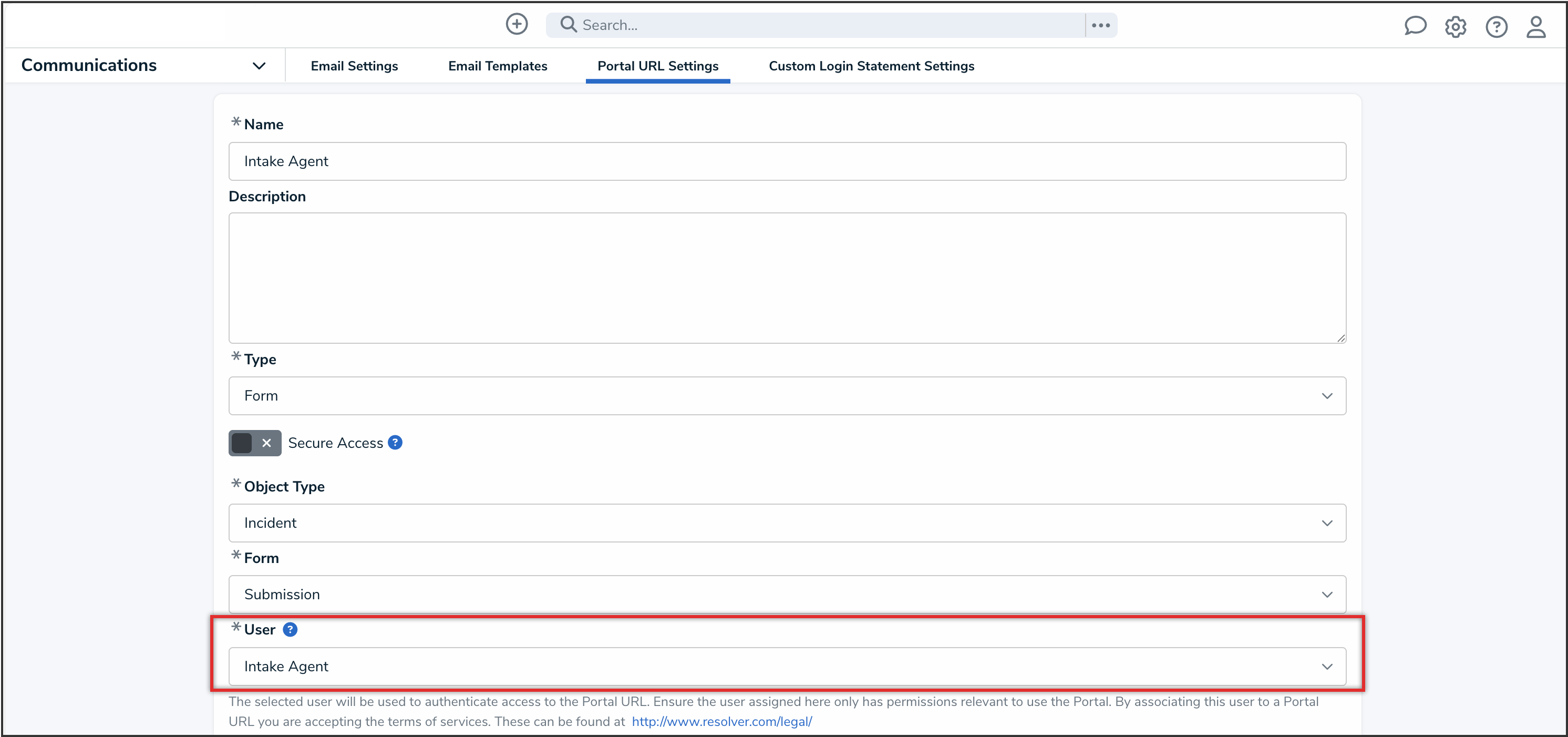Image resolution: width=1568 pixels, height=737 pixels.
Task: Expand the Communications section dropdown
Action: coord(259,66)
